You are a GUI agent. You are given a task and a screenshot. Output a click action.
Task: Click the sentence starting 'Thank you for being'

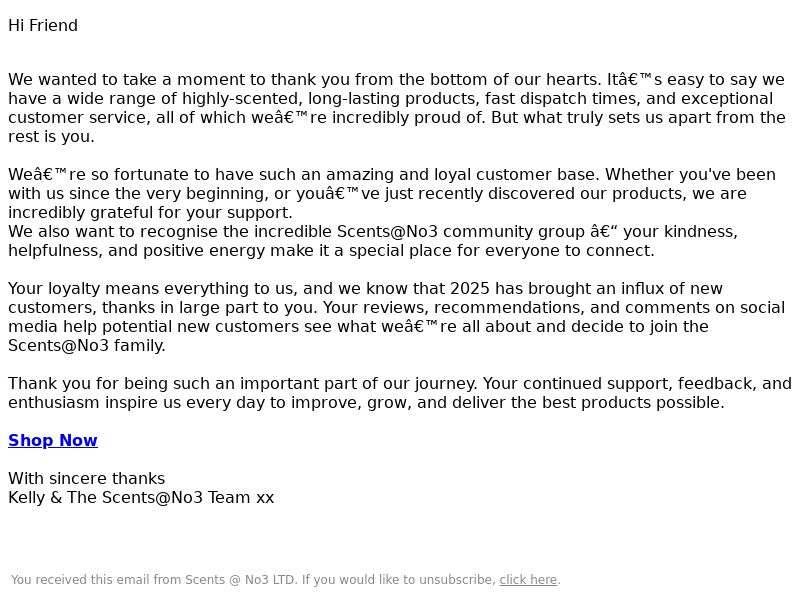coord(399,393)
